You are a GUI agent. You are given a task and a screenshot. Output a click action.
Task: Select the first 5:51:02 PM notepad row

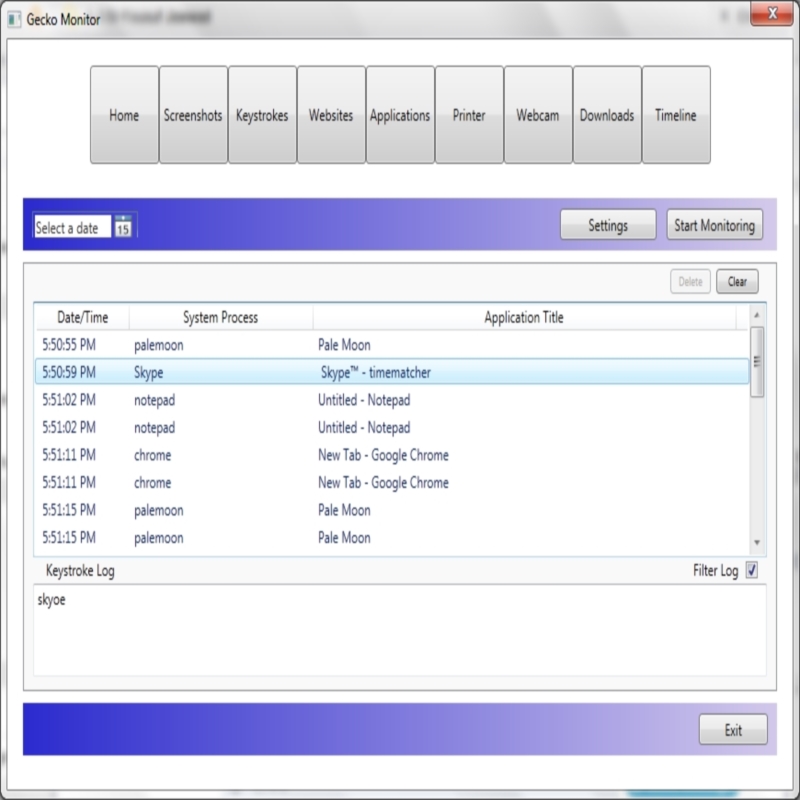point(392,400)
